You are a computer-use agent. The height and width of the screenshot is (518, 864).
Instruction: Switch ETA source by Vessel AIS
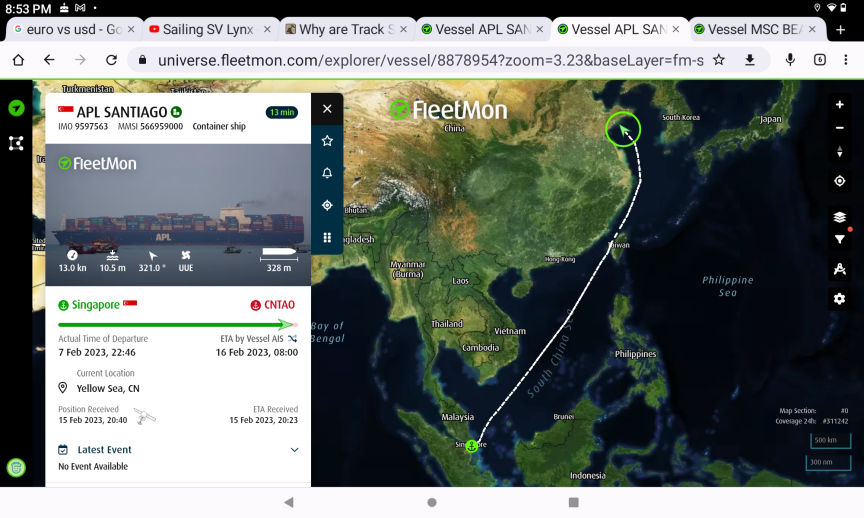[x=292, y=339]
